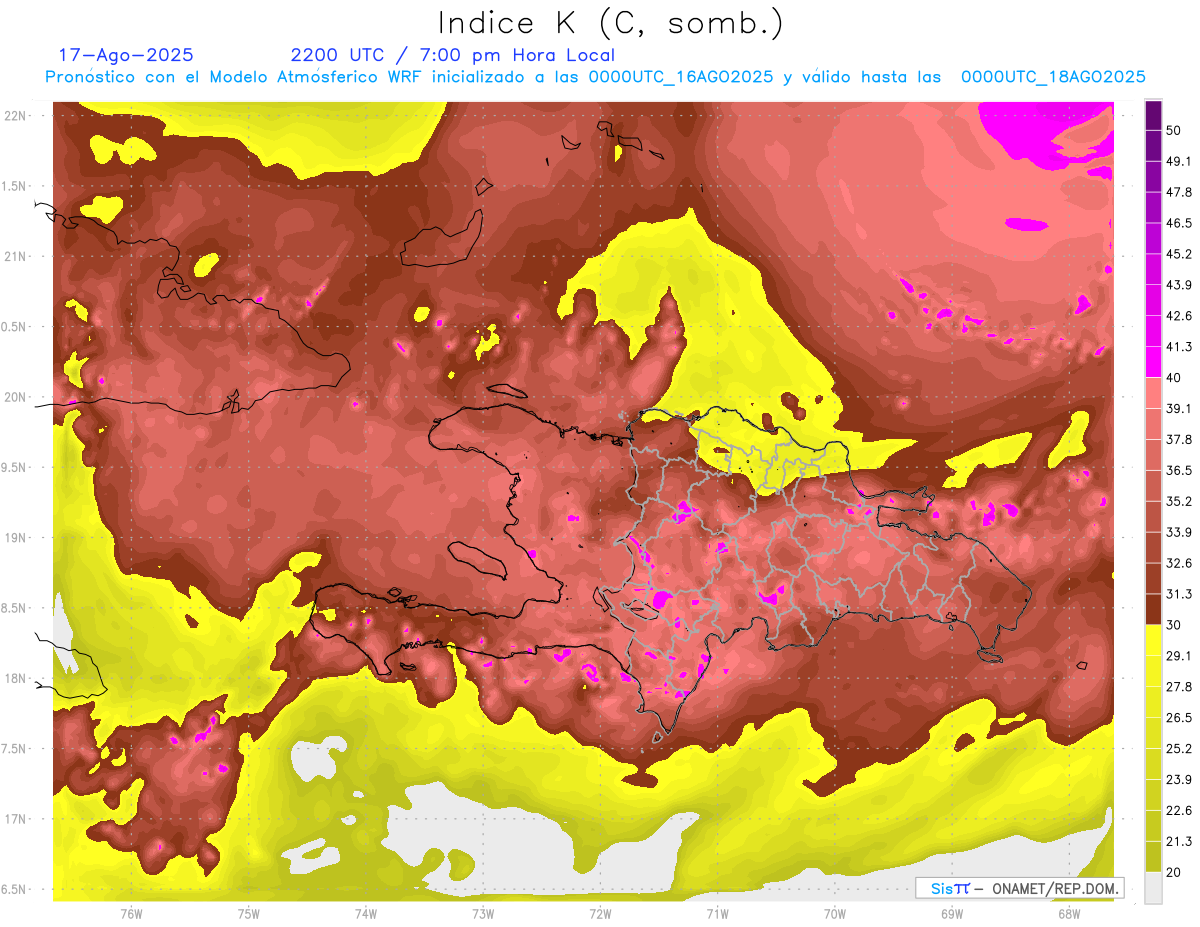Click the '45.2' colorbar value
Screen dimensions: 1200x927
(x=1180, y=254)
